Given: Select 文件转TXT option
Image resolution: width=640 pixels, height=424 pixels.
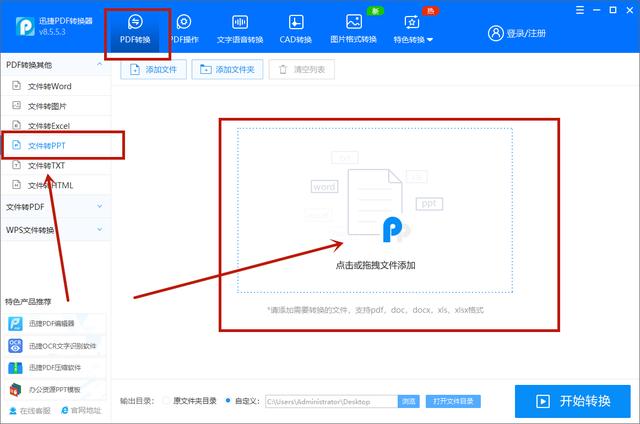Looking at the screenshot, I should click(x=56, y=165).
